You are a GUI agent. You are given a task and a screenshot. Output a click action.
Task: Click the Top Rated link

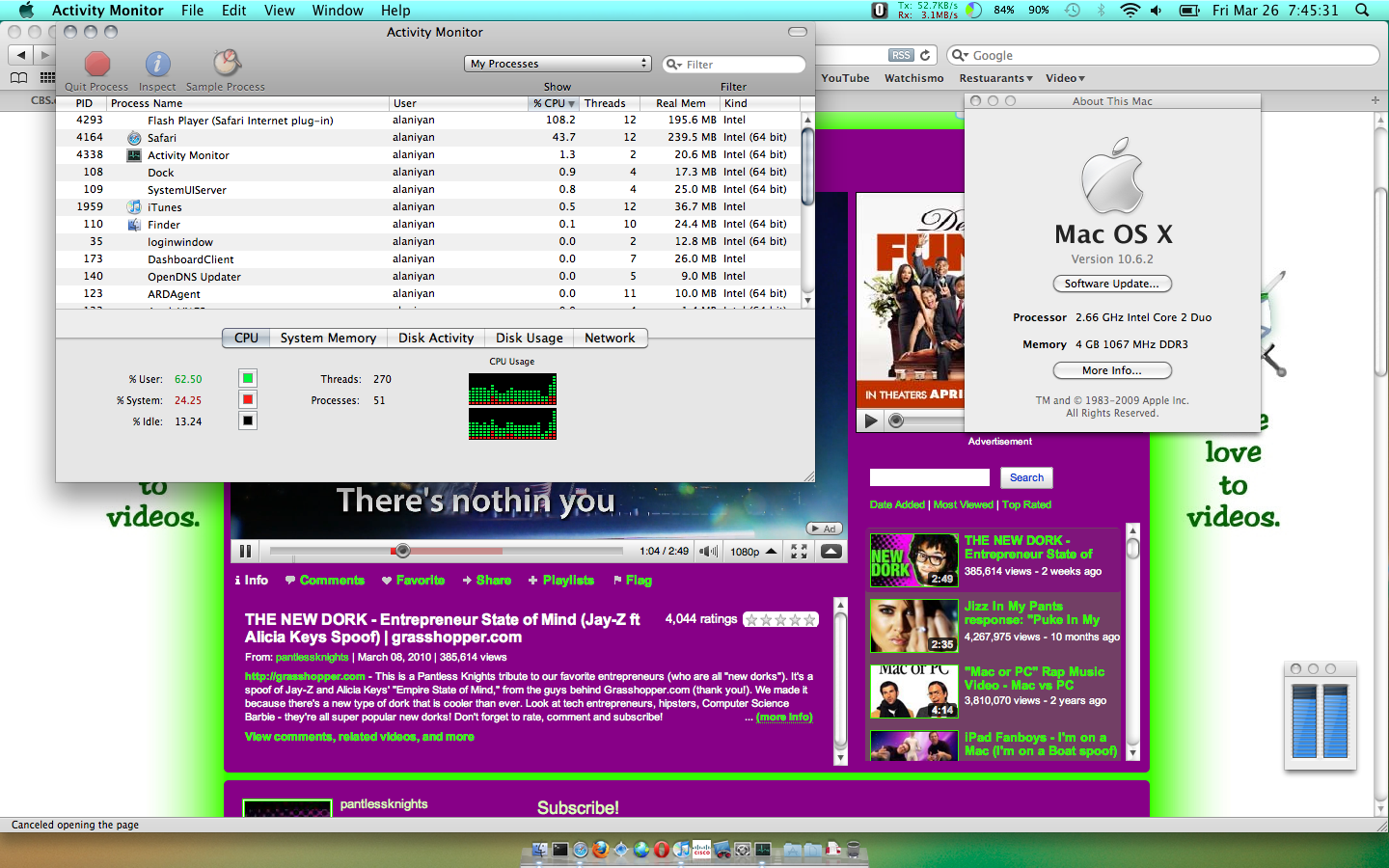click(x=1026, y=505)
